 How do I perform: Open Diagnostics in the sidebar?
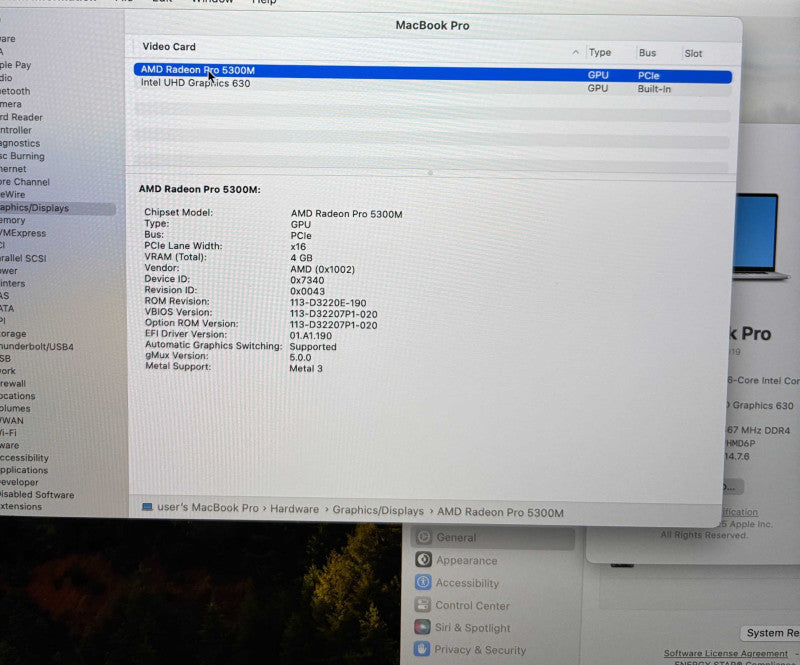pos(20,143)
